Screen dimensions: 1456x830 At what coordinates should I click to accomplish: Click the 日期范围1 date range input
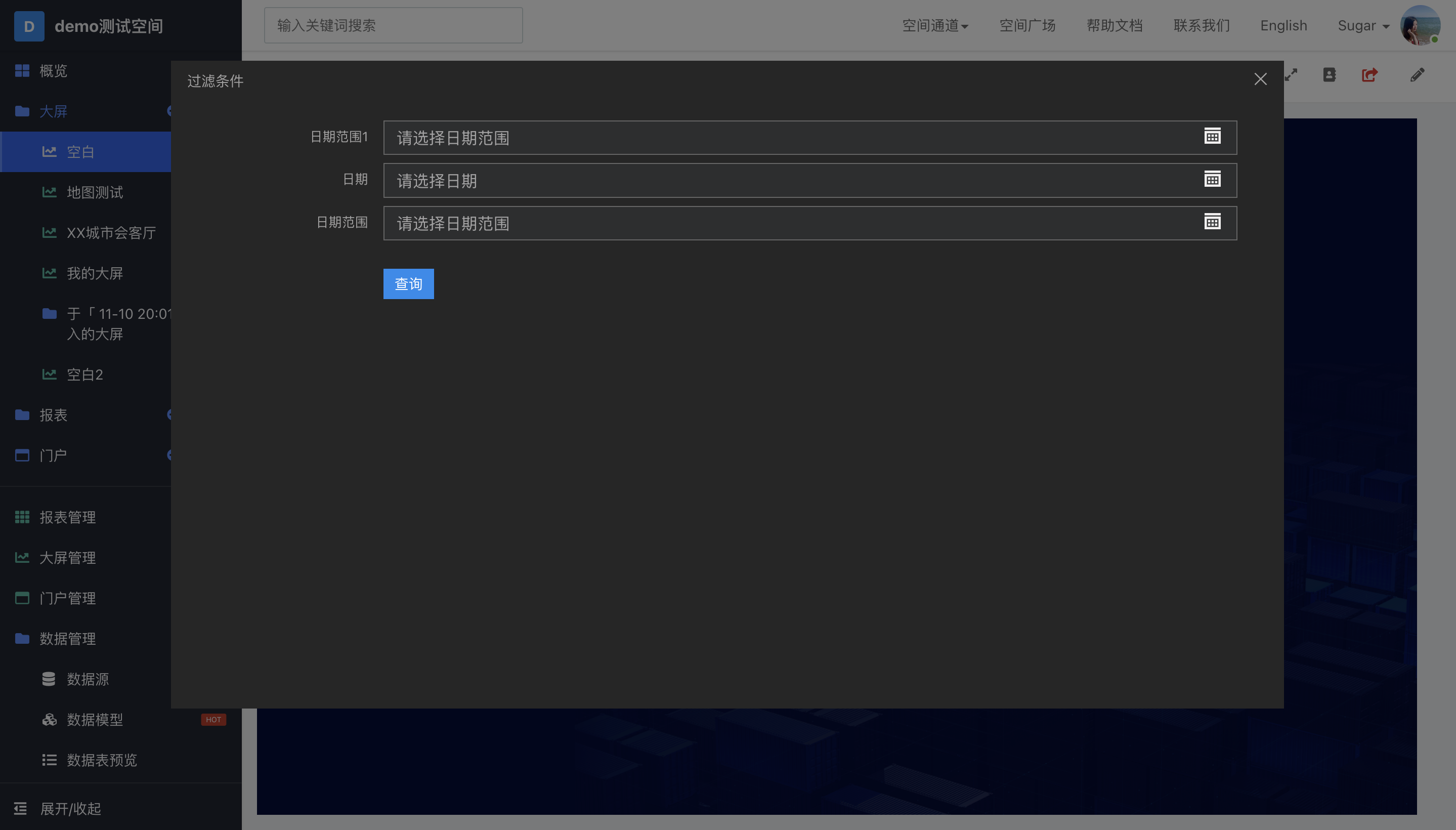(810, 137)
